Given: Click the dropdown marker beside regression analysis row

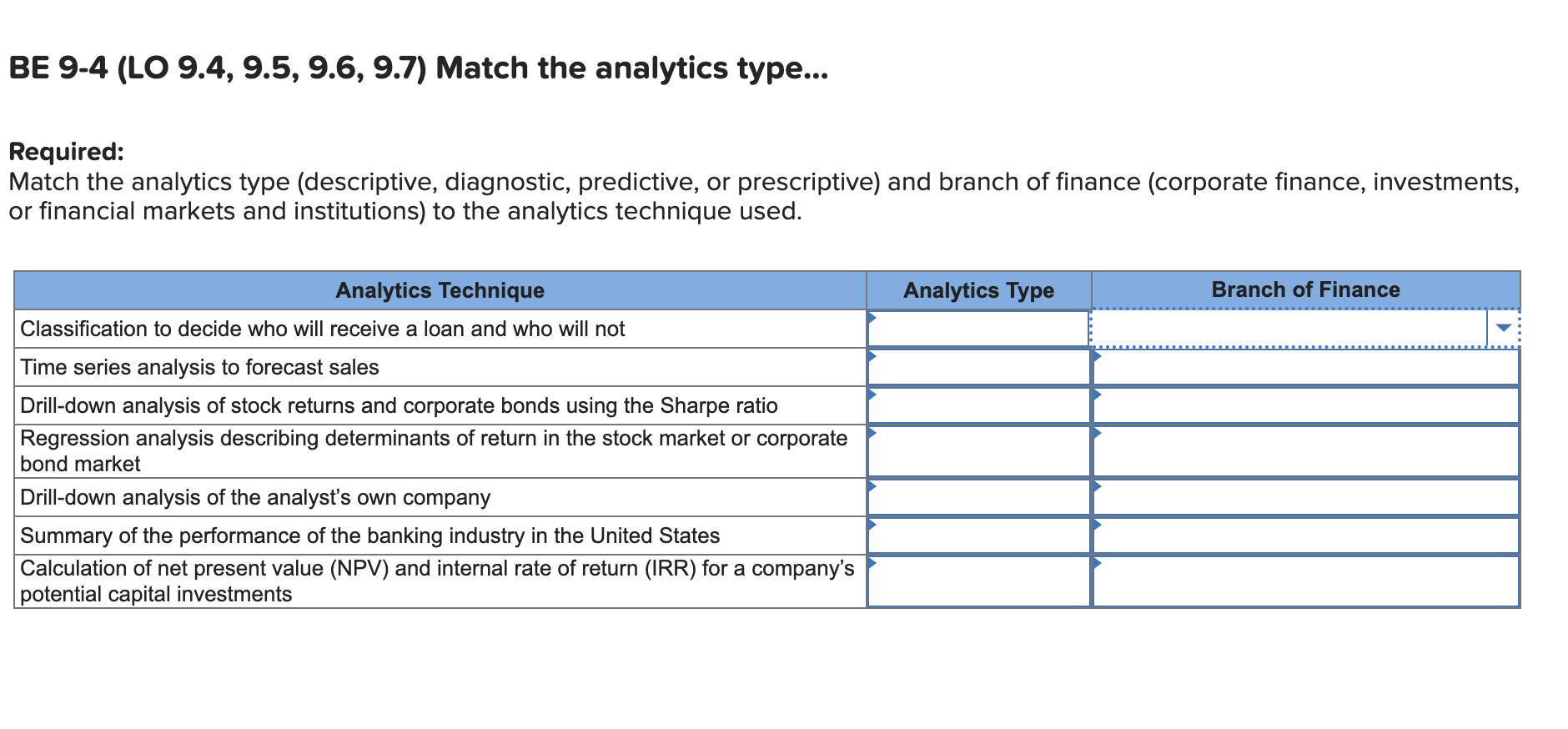Looking at the screenshot, I should pyautogui.click(x=872, y=434).
